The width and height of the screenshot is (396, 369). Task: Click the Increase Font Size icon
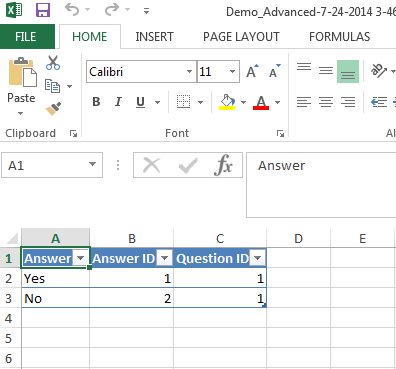click(x=252, y=71)
